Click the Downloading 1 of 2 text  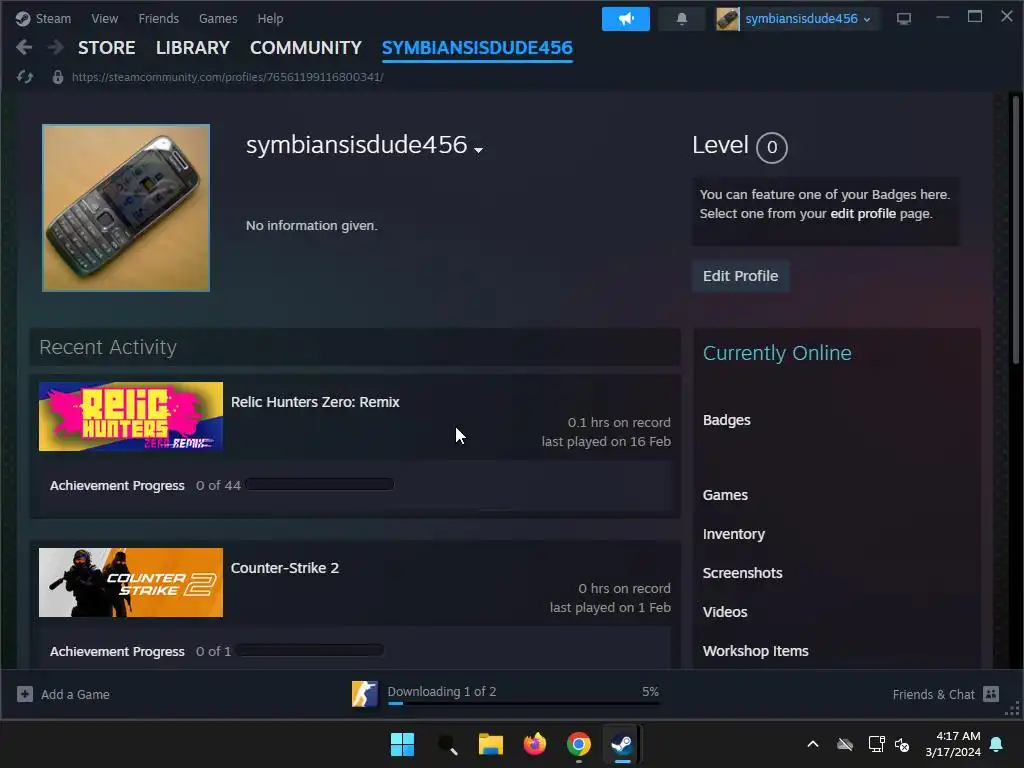click(x=441, y=691)
